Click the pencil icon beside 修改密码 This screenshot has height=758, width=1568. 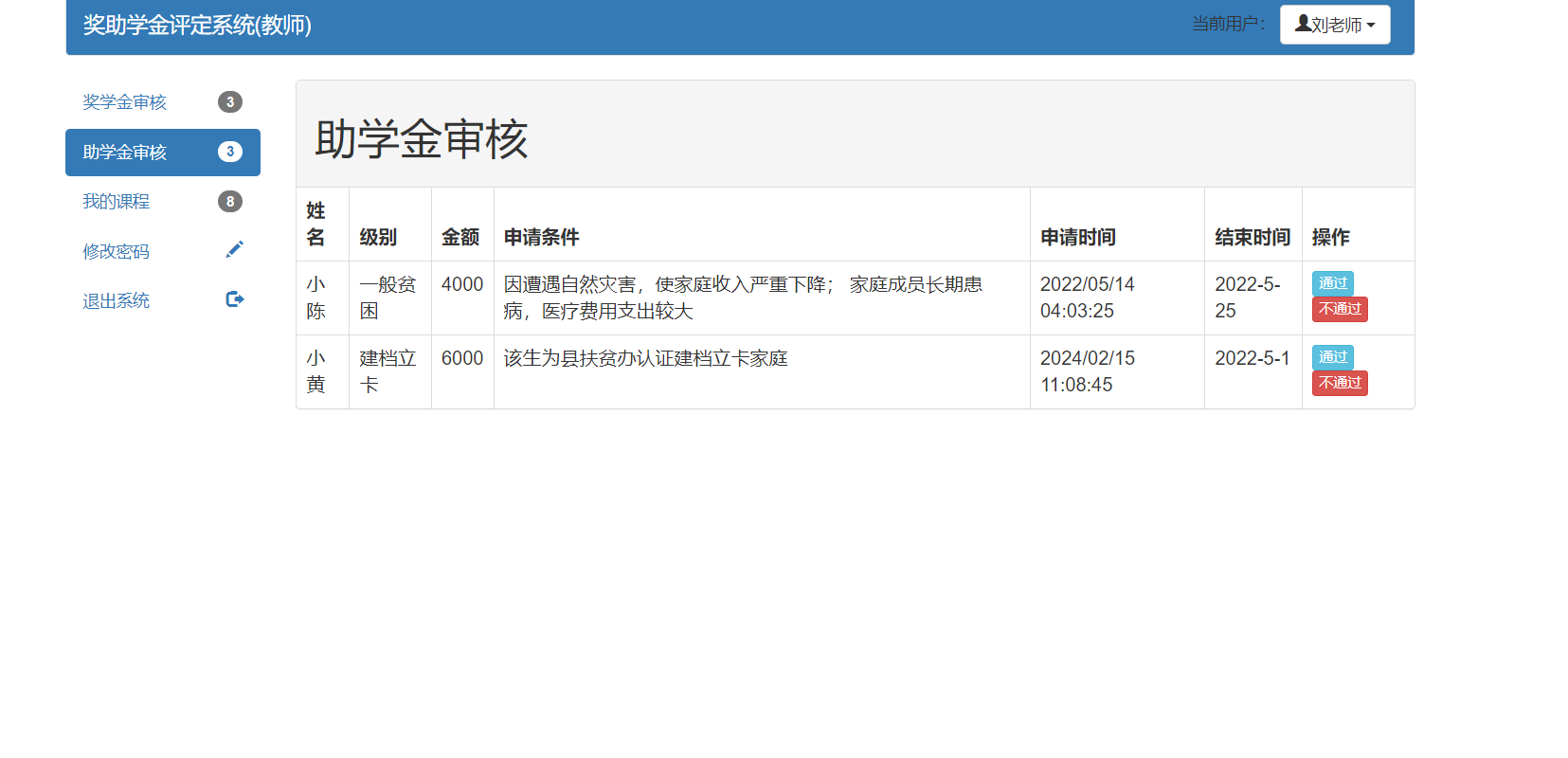click(x=235, y=249)
